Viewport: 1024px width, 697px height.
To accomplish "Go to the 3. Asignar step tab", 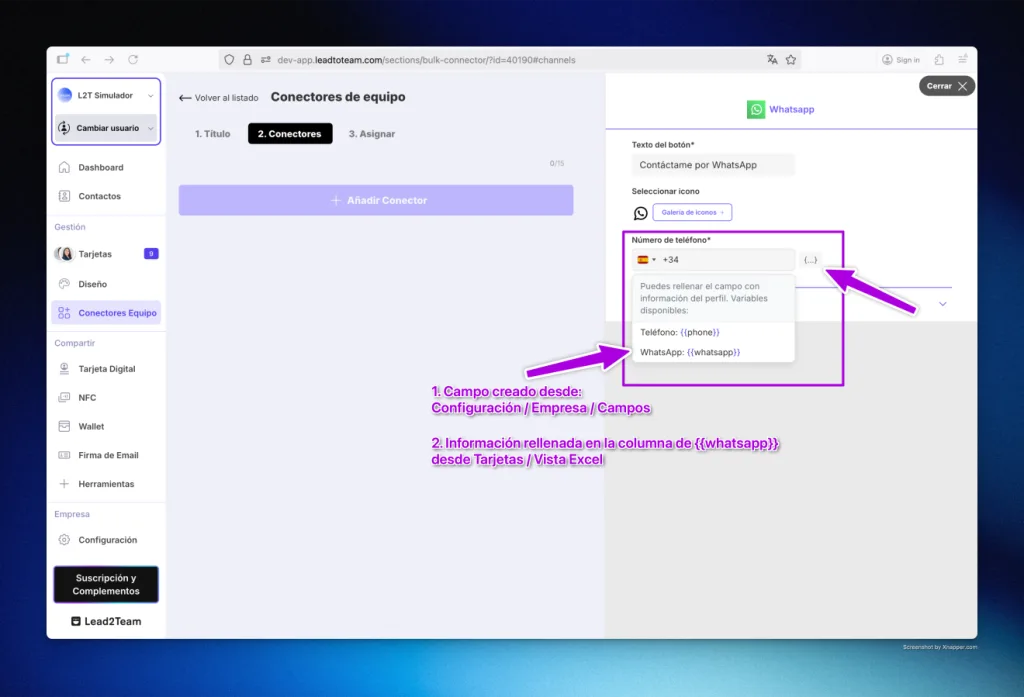I will point(372,133).
